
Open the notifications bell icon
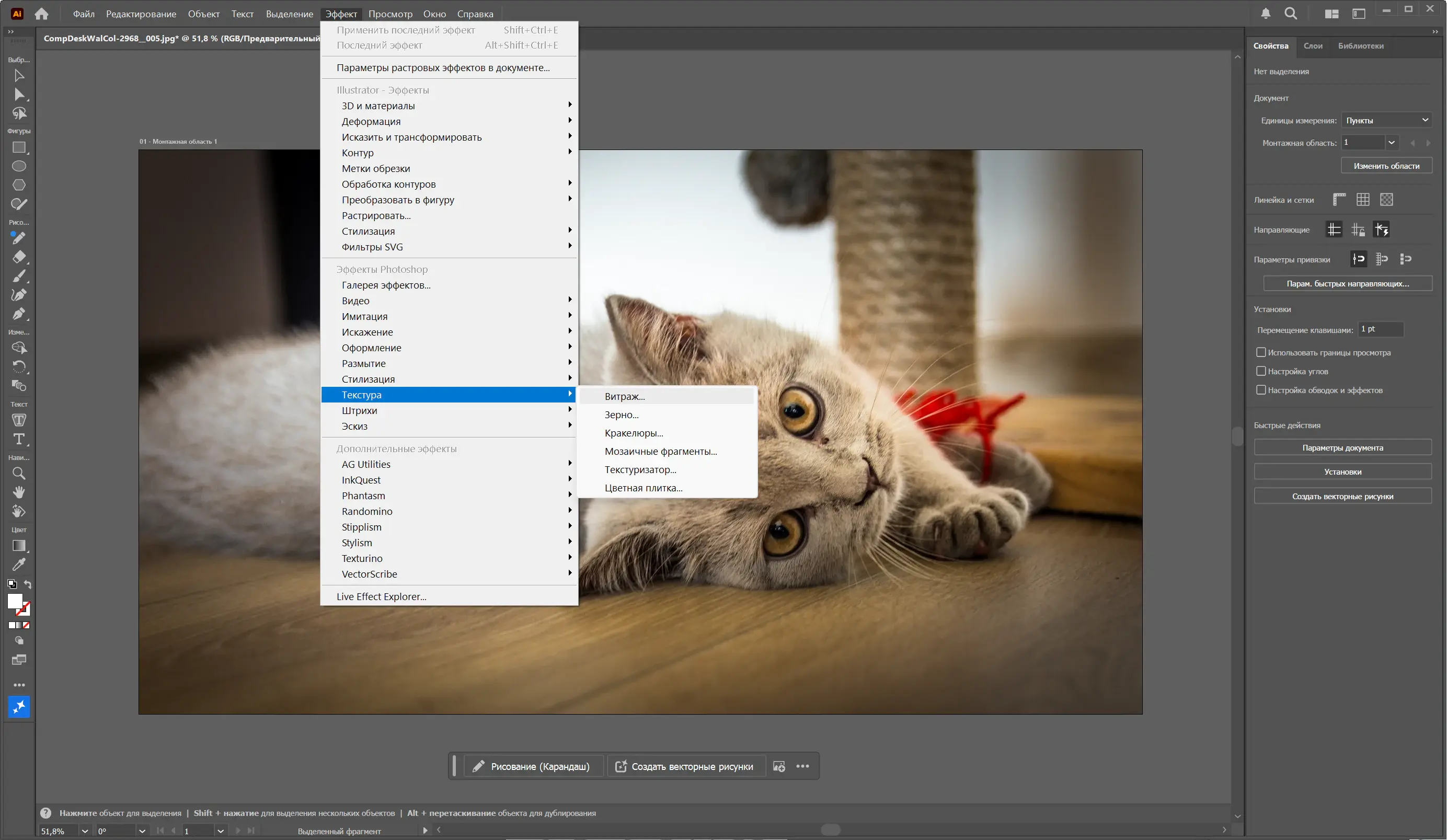tap(1266, 14)
